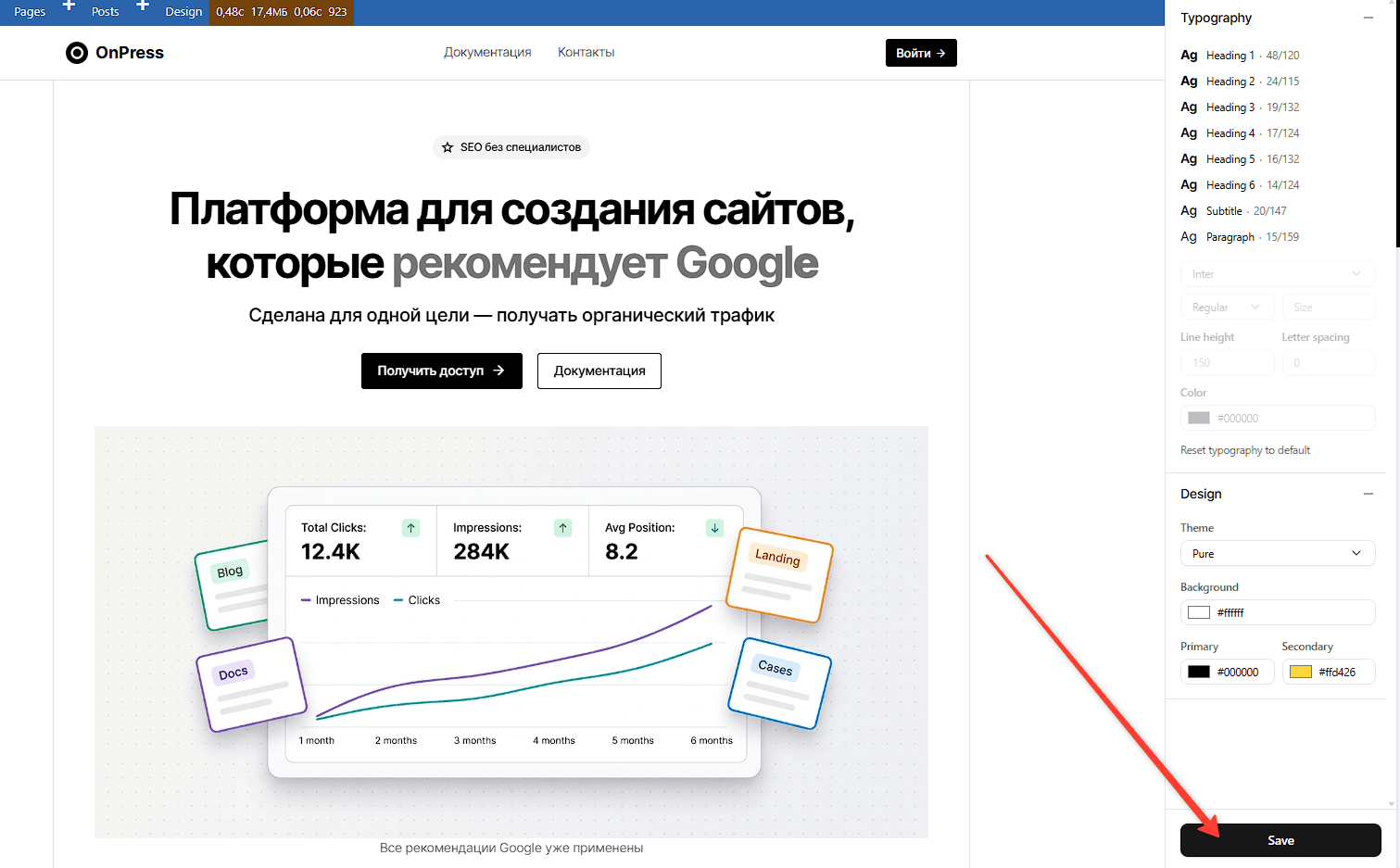Select Subtitle typography row

[1234, 211]
